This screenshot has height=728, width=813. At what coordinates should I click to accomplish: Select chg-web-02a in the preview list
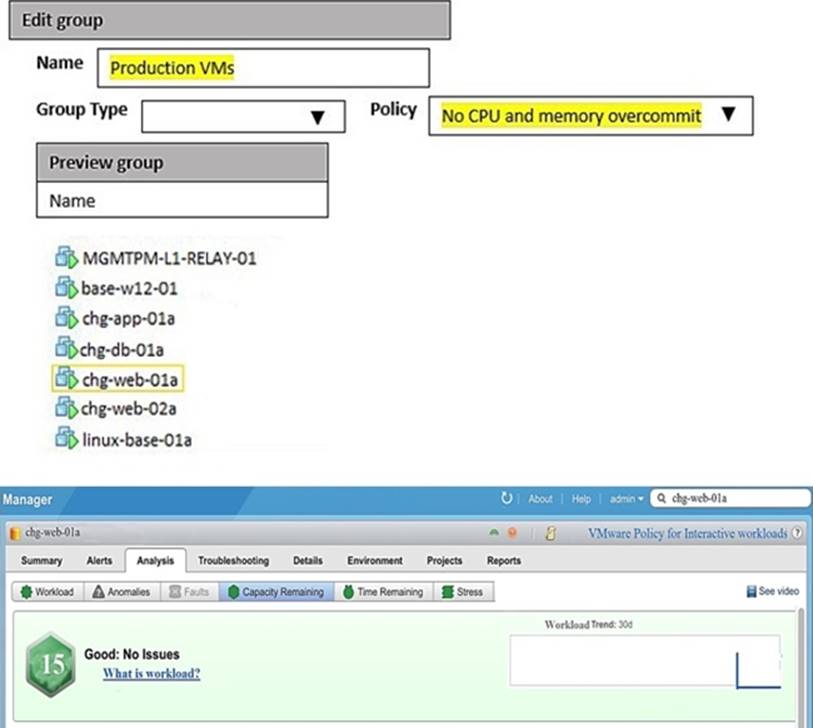[128, 409]
